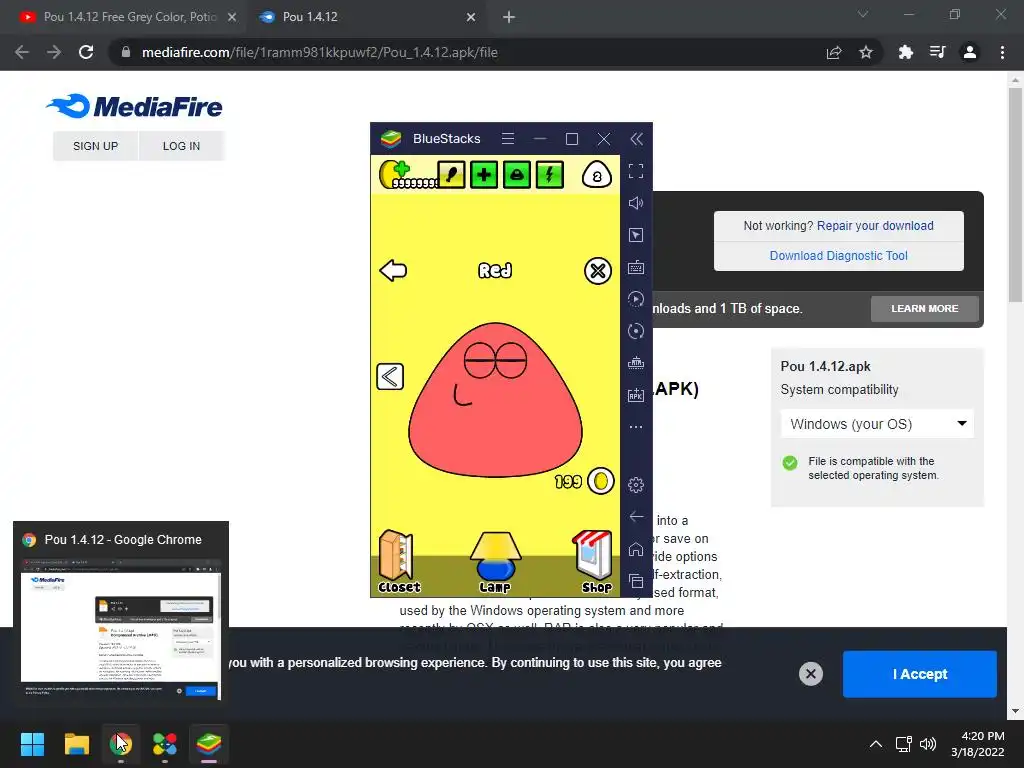
Task: Click Pou's level 8 badge
Action: pos(596,175)
